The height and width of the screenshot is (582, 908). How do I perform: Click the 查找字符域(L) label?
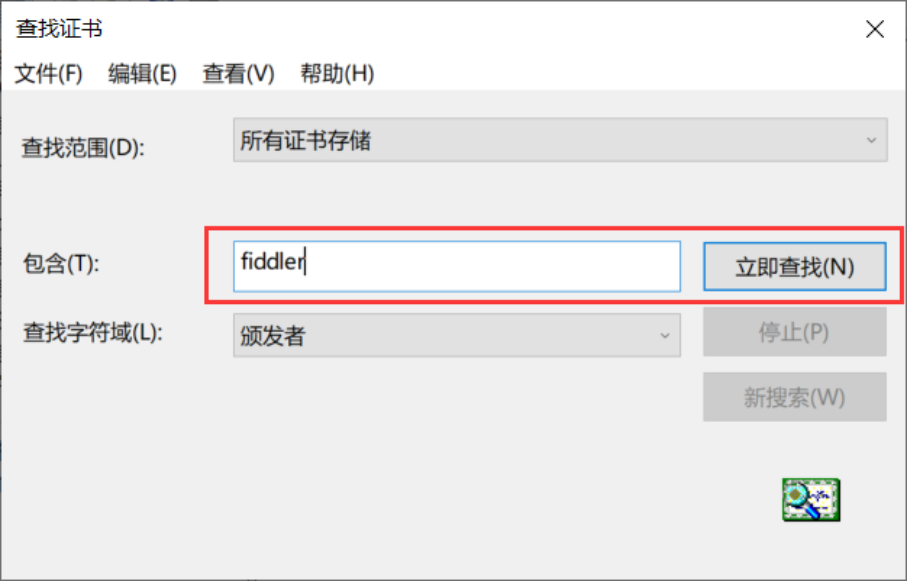(x=93, y=333)
